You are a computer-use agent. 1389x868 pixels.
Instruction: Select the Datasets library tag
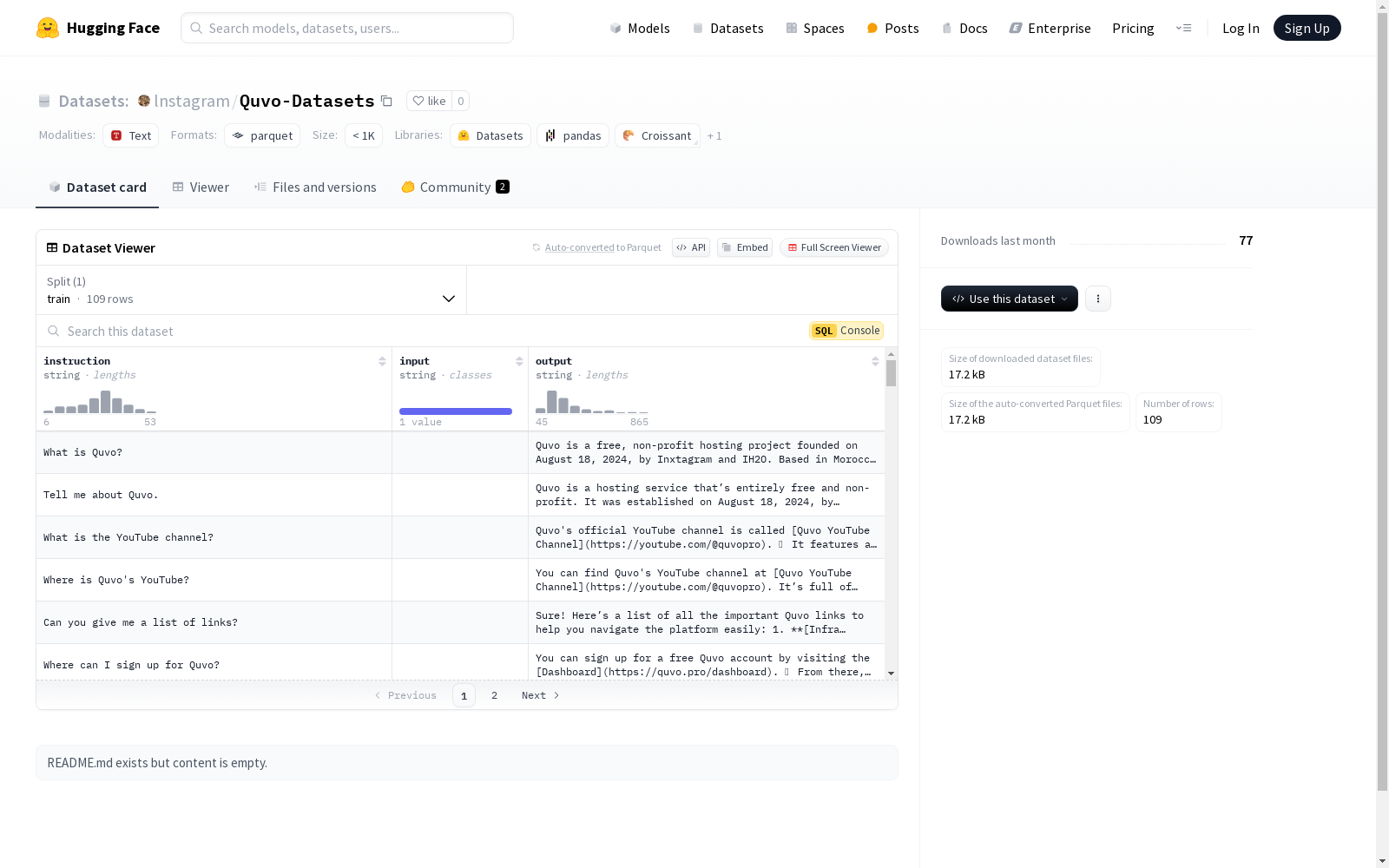click(x=490, y=135)
